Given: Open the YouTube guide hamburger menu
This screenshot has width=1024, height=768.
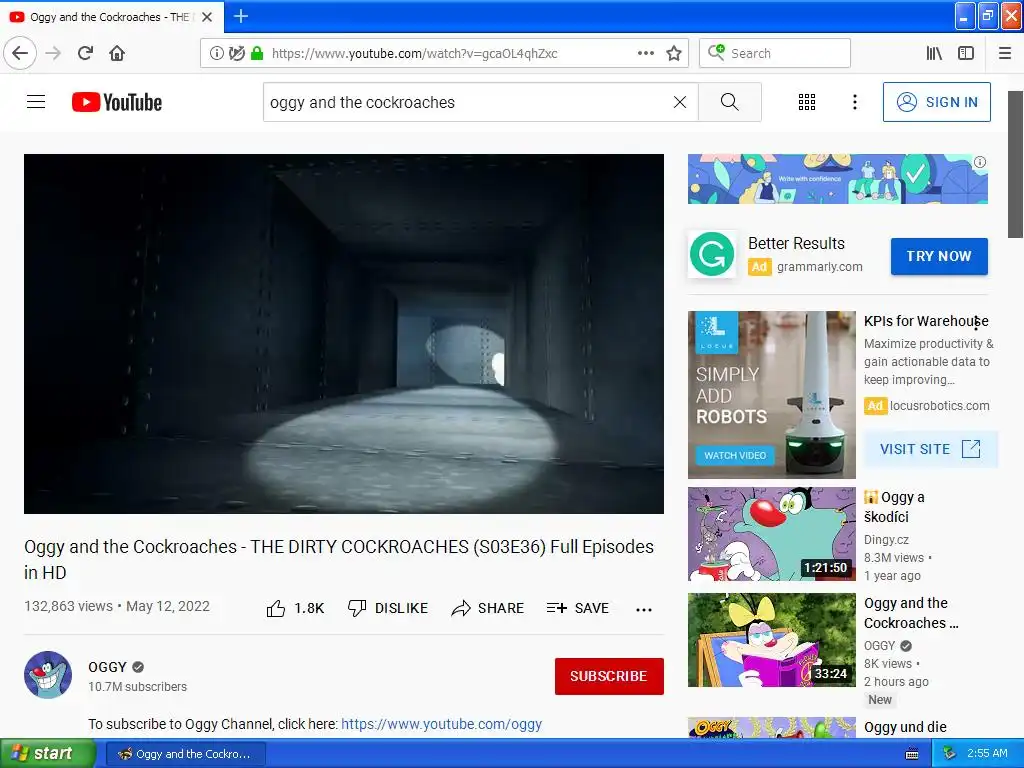Looking at the screenshot, I should tap(36, 102).
